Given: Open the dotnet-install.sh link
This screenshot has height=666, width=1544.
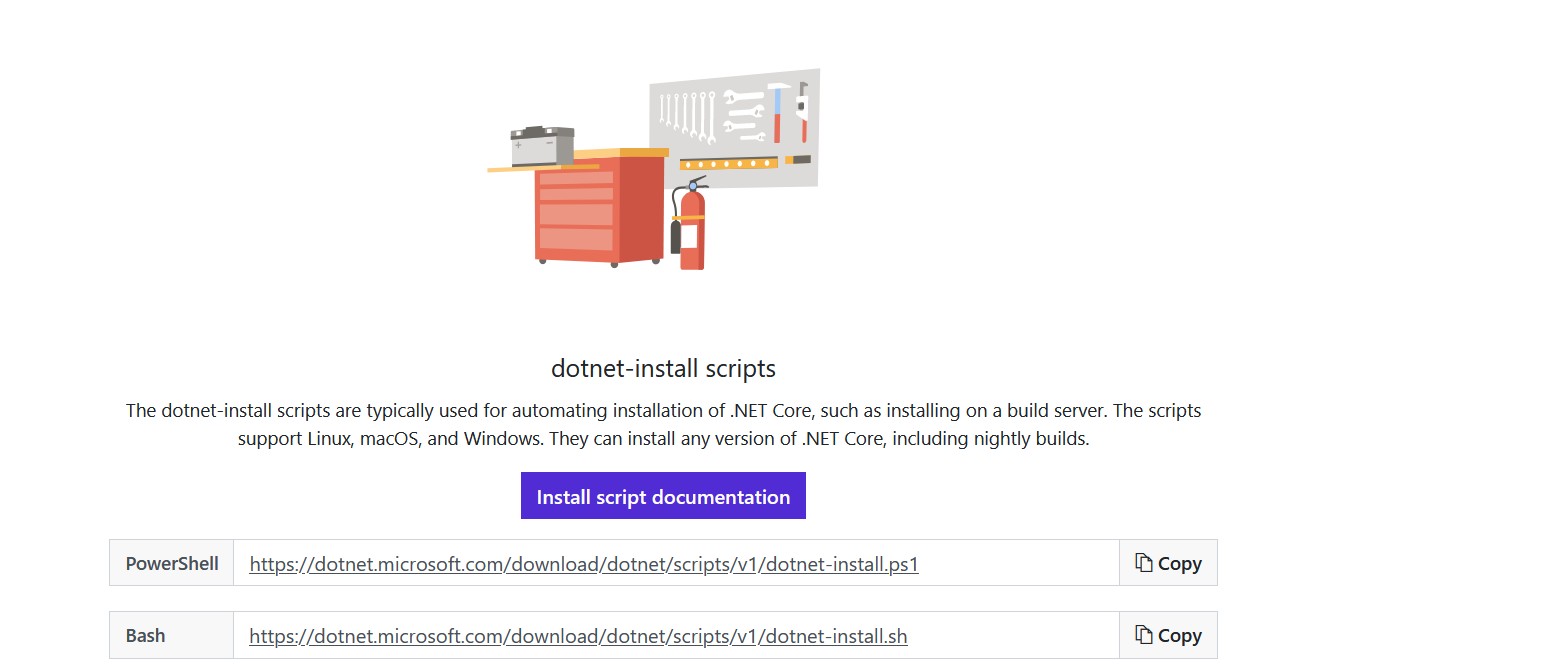Looking at the screenshot, I should tap(578, 636).
